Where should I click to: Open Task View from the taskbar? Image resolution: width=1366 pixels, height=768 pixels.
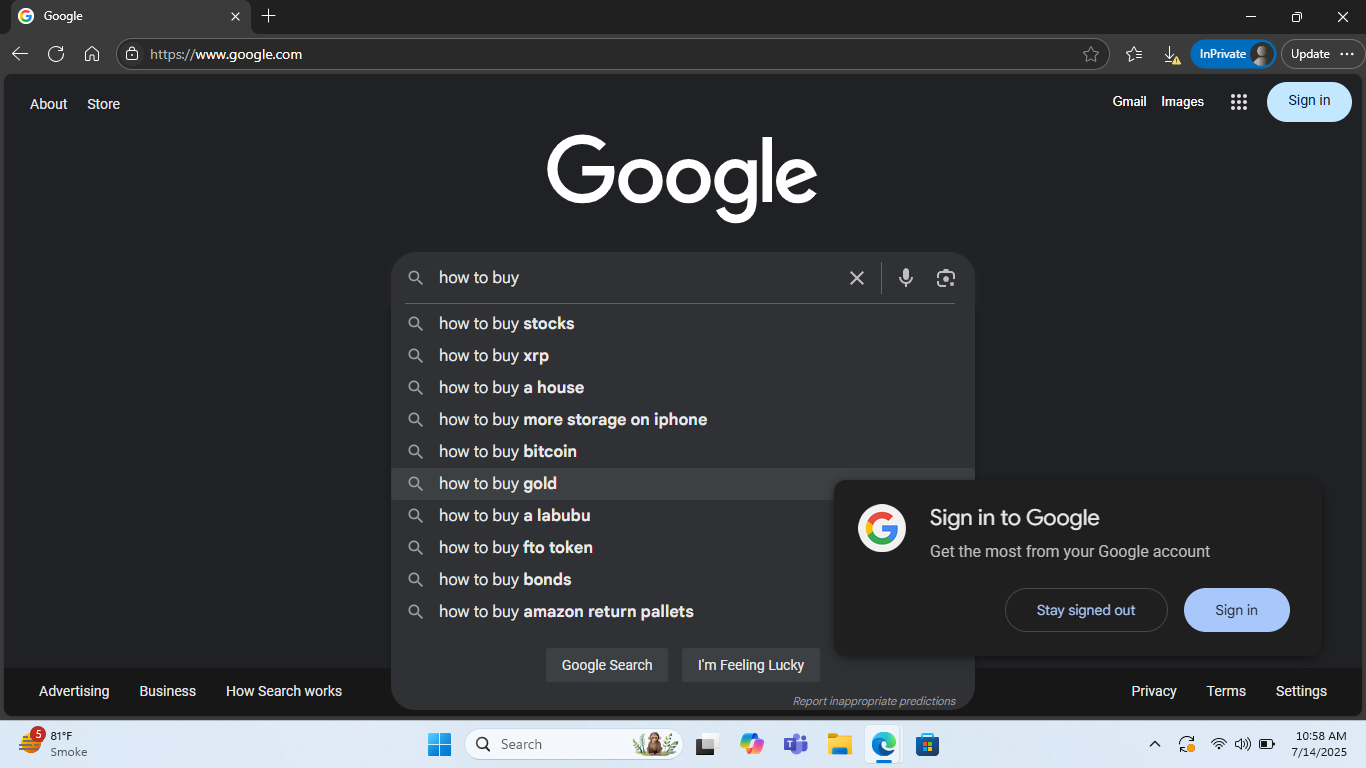pos(708,744)
